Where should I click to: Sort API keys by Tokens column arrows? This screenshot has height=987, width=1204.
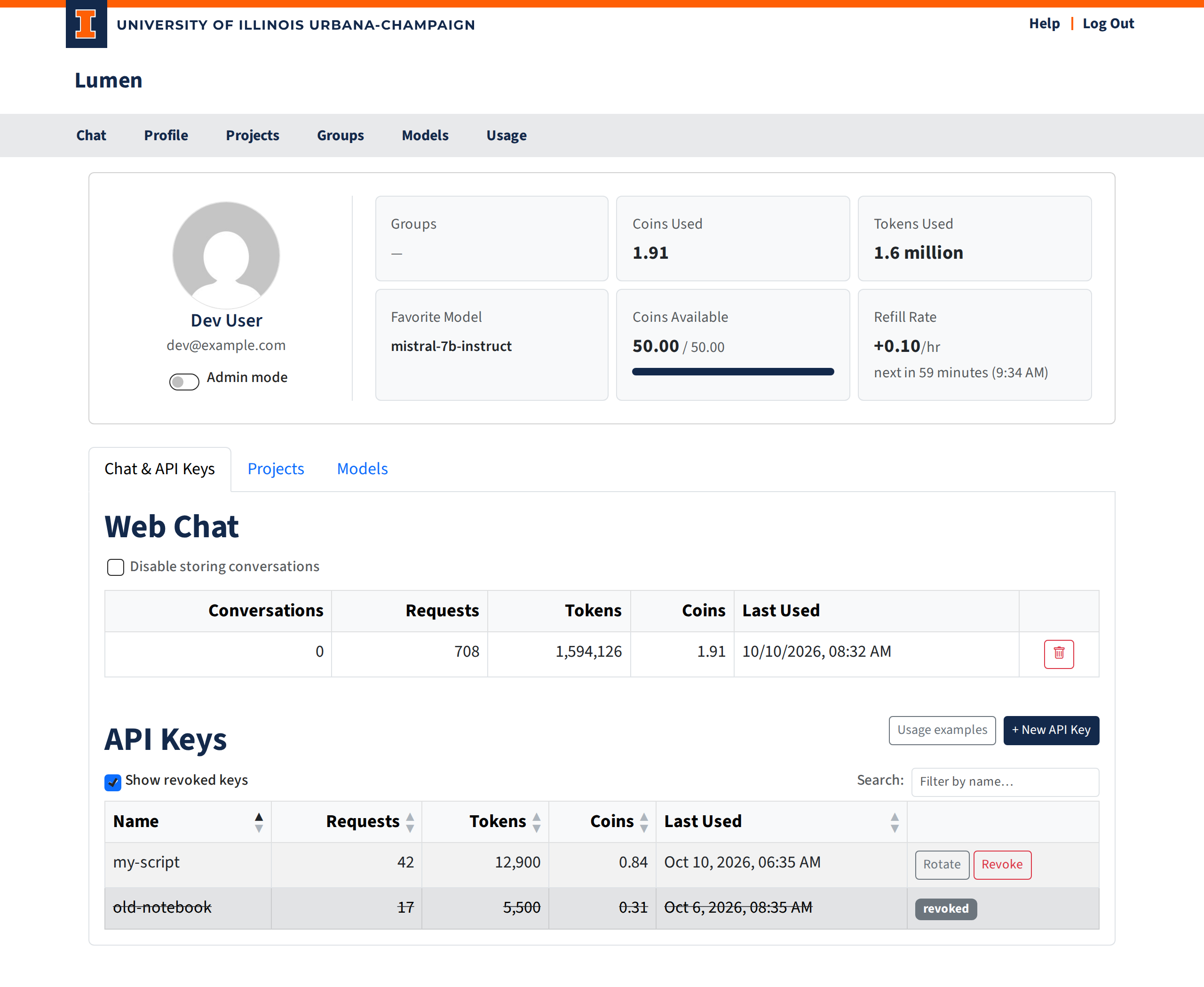(537, 822)
